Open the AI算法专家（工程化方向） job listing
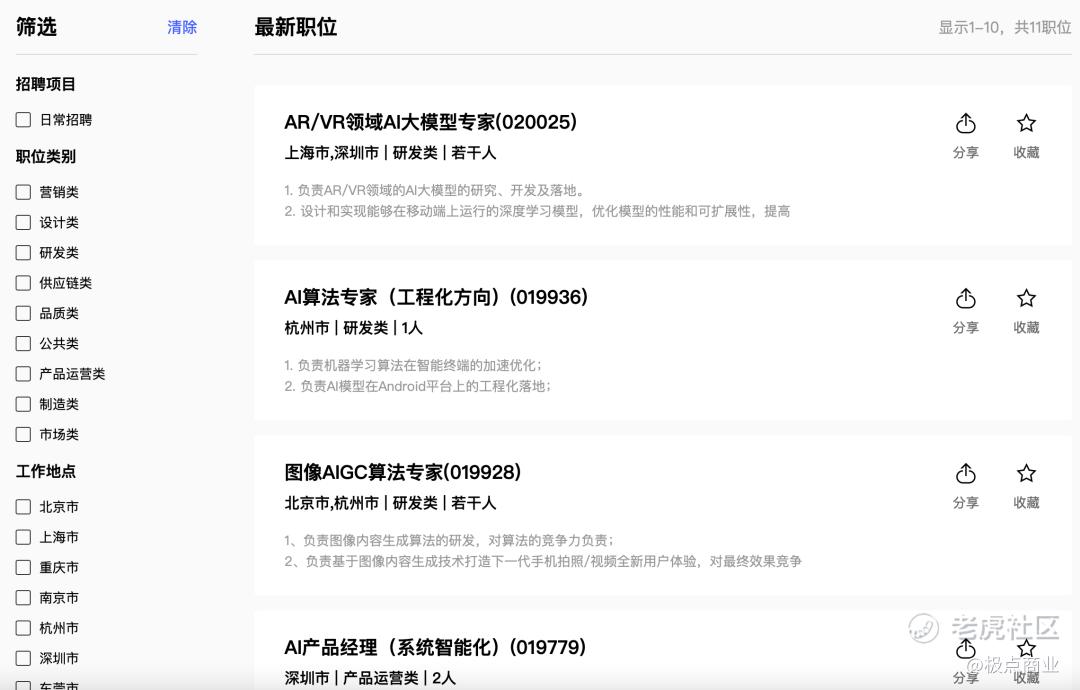Viewport: 1080px width, 690px height. (436, 297)
